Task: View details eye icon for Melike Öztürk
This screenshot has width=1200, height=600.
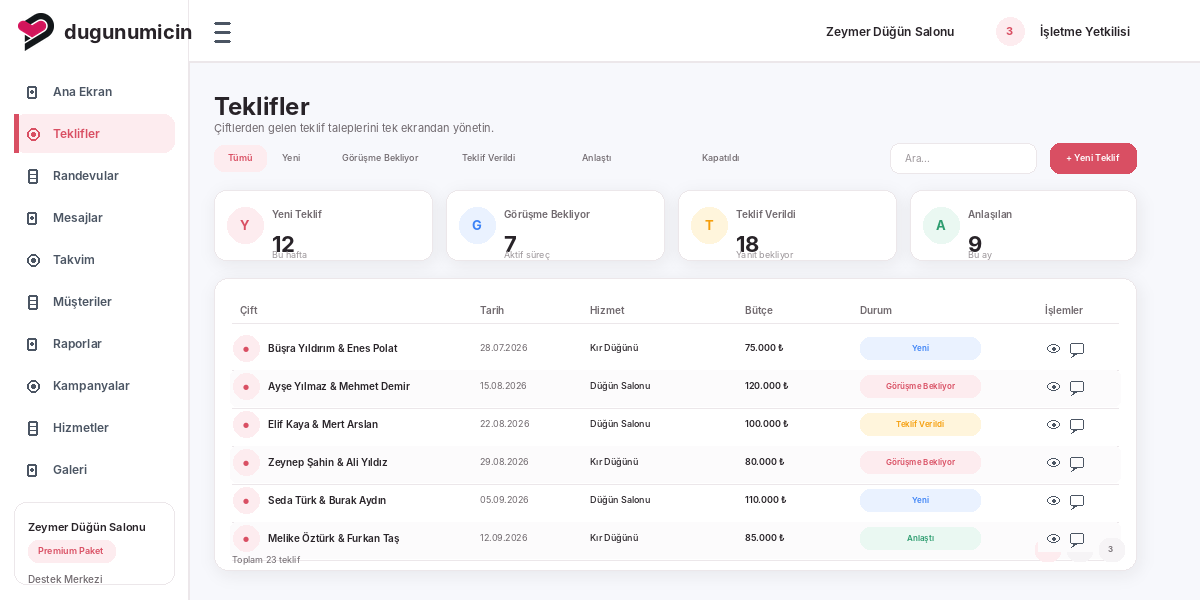Action: point(1053,539)
